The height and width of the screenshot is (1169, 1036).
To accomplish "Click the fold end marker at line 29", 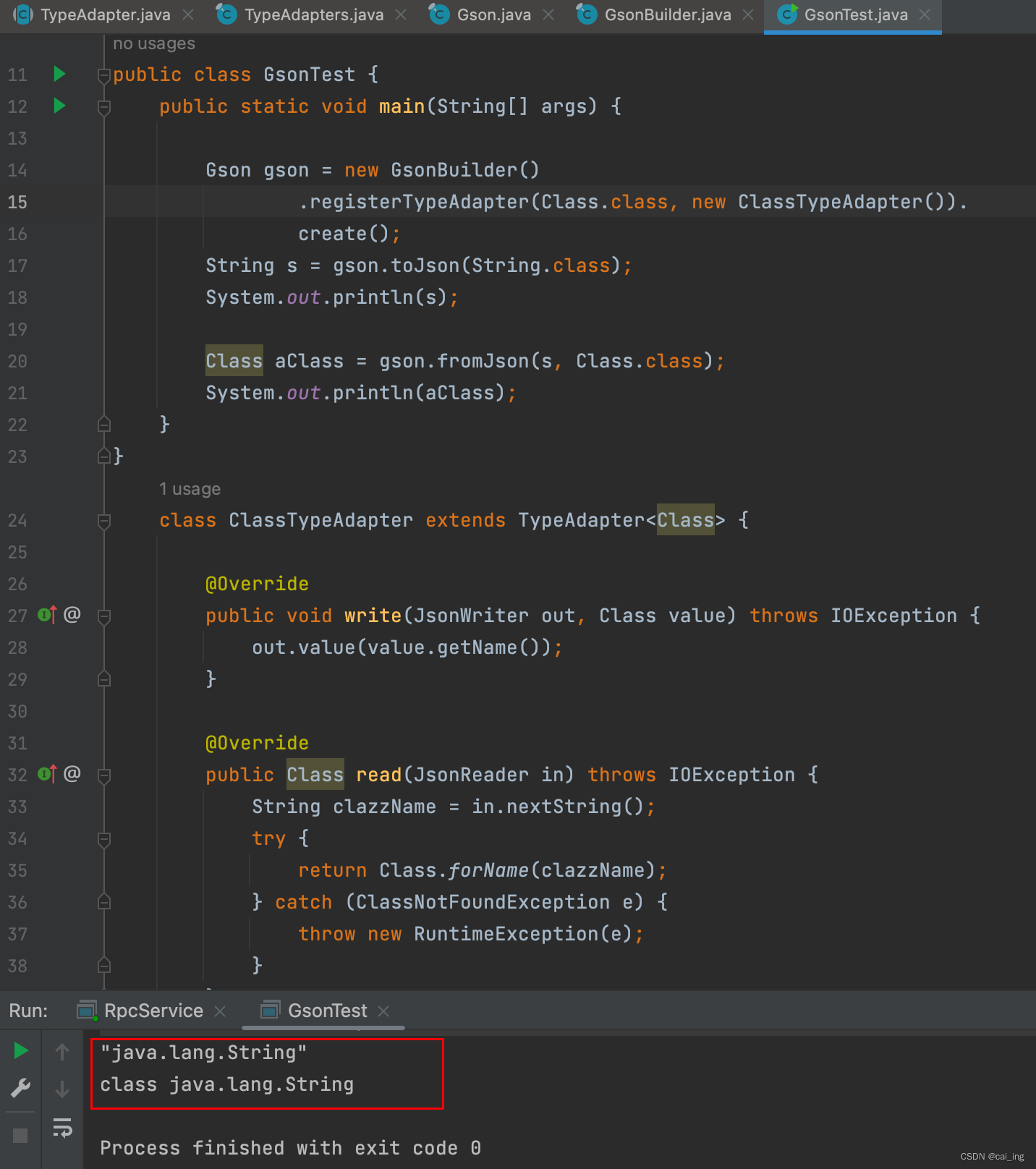I will 104,679.
